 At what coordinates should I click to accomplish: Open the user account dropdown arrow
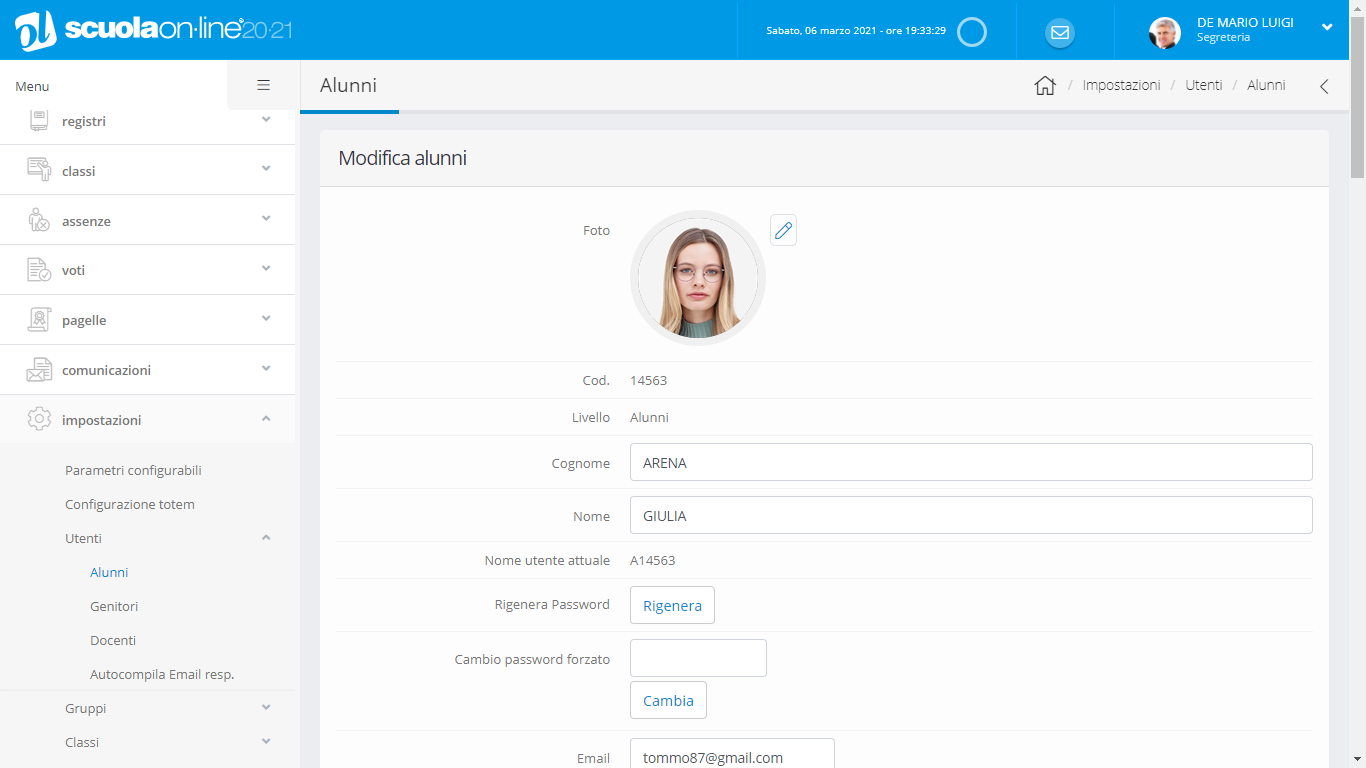1327,27
